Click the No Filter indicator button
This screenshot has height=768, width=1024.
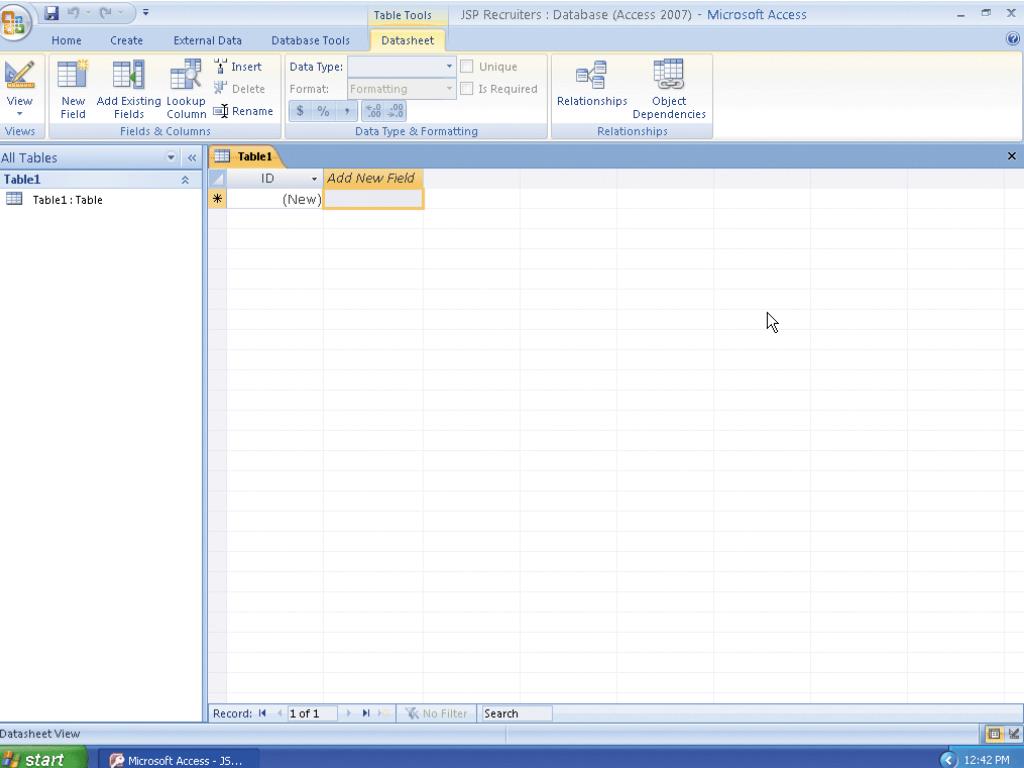click(x=436, y=714)
